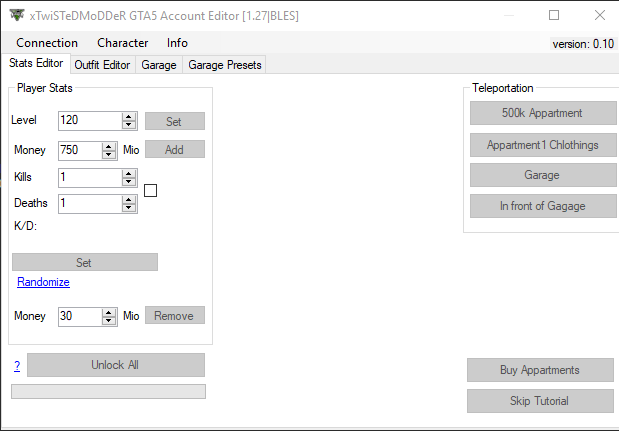Teleport to 500k Appartment
Image resolution: width=619 pixels, height=431 pixels.
(x=543, y=113)
